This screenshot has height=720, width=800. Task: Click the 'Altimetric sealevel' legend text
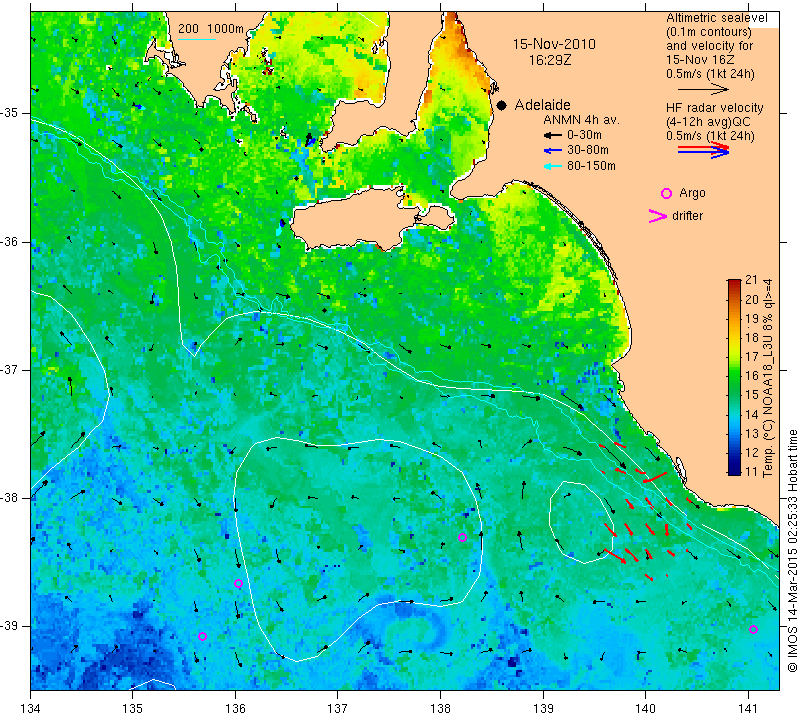tap(716, 18)
